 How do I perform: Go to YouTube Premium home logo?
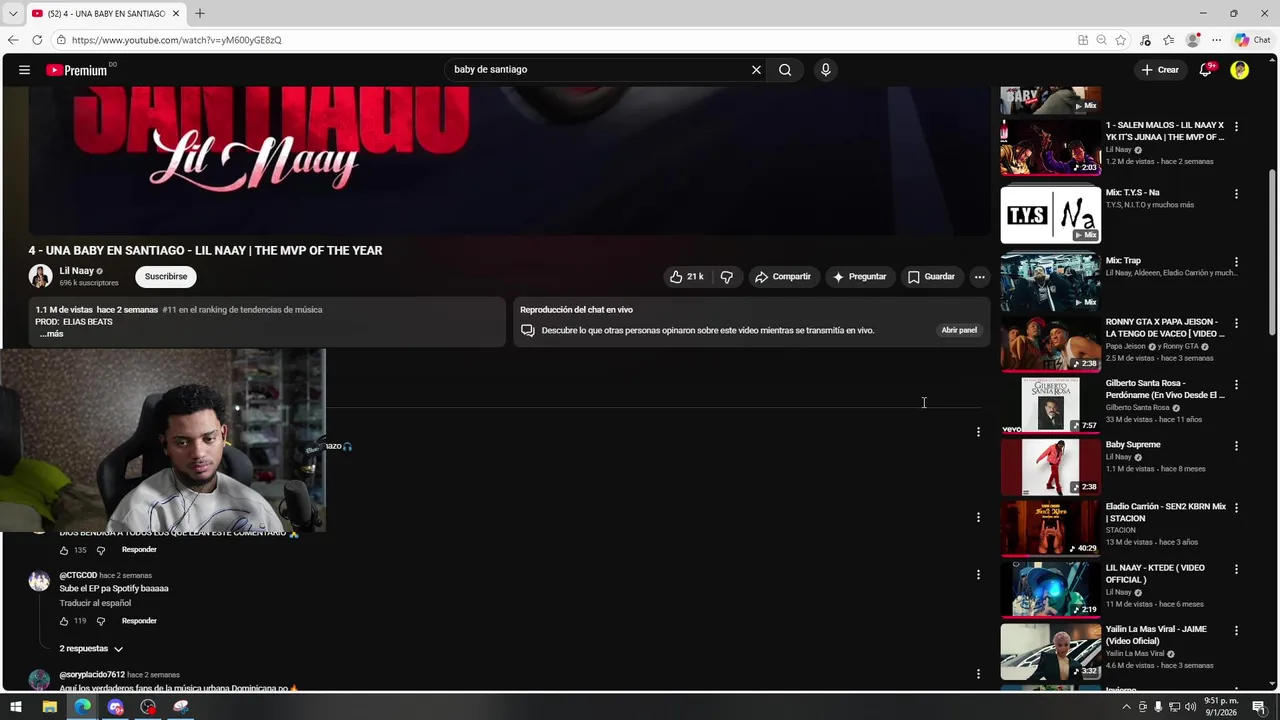point(77,70)
